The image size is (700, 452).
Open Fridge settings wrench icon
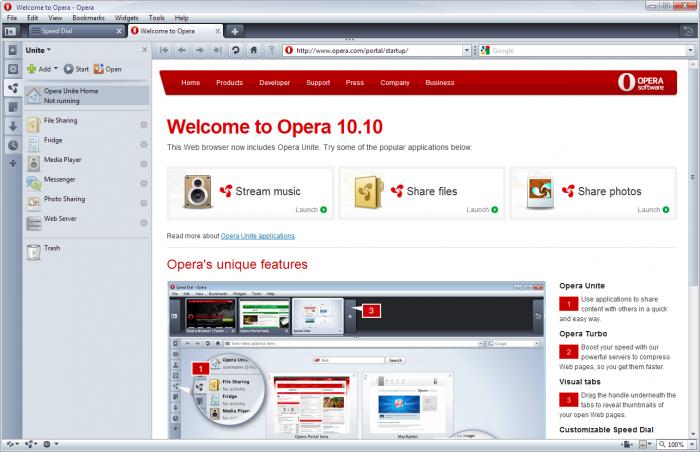pos(144,144)
